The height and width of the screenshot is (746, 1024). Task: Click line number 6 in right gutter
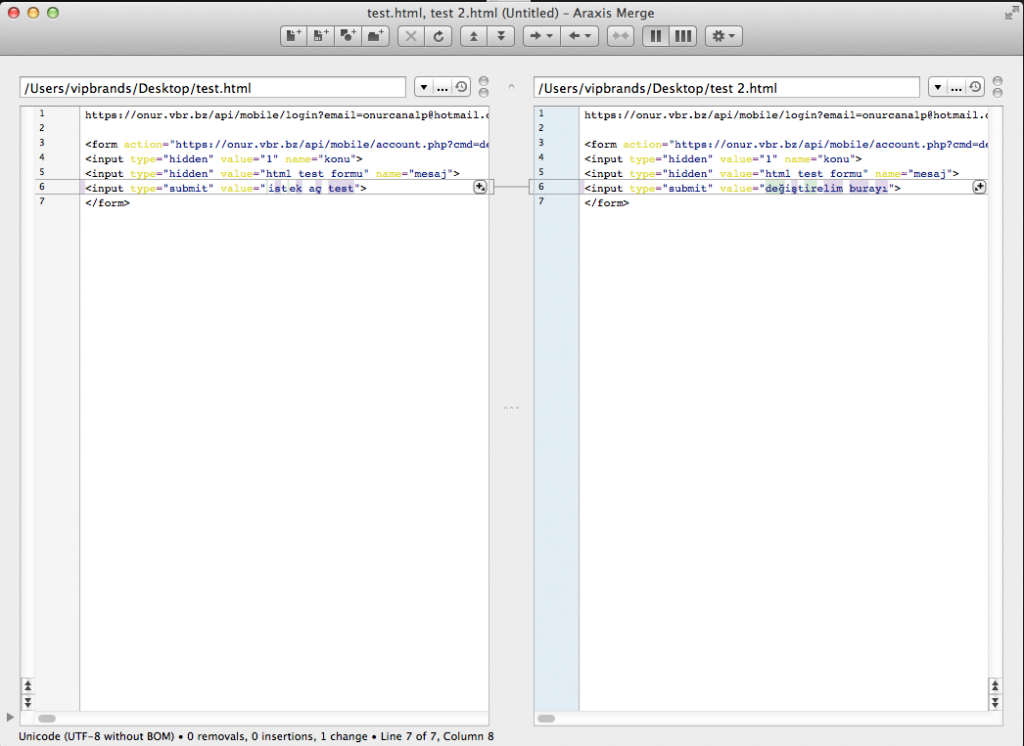pos(541,187)
